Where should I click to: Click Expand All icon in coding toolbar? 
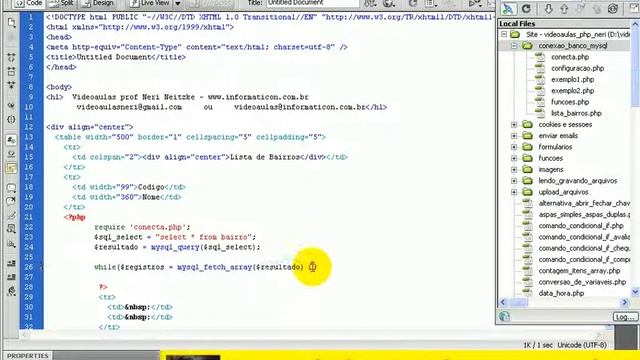click(x=11, y=85)
